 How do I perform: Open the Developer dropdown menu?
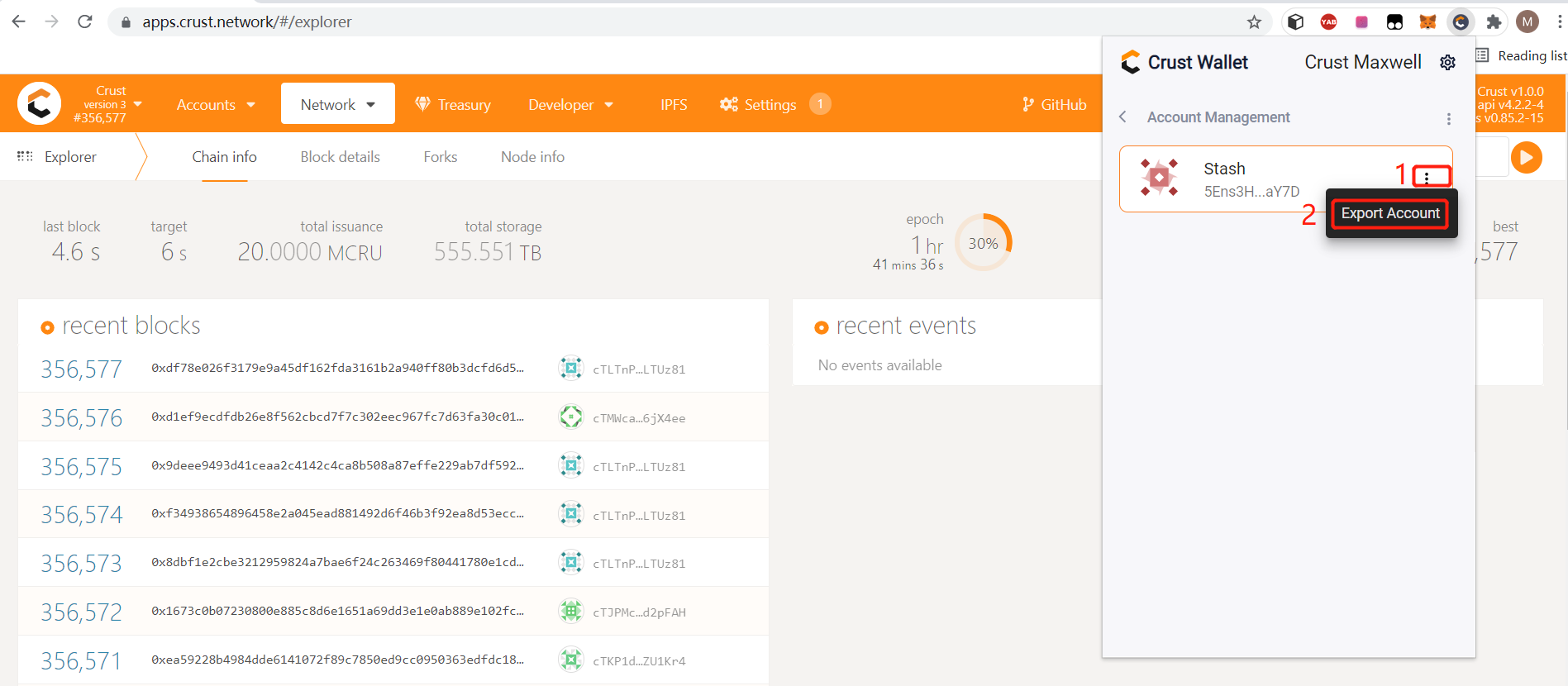click(x=571, y=104)
